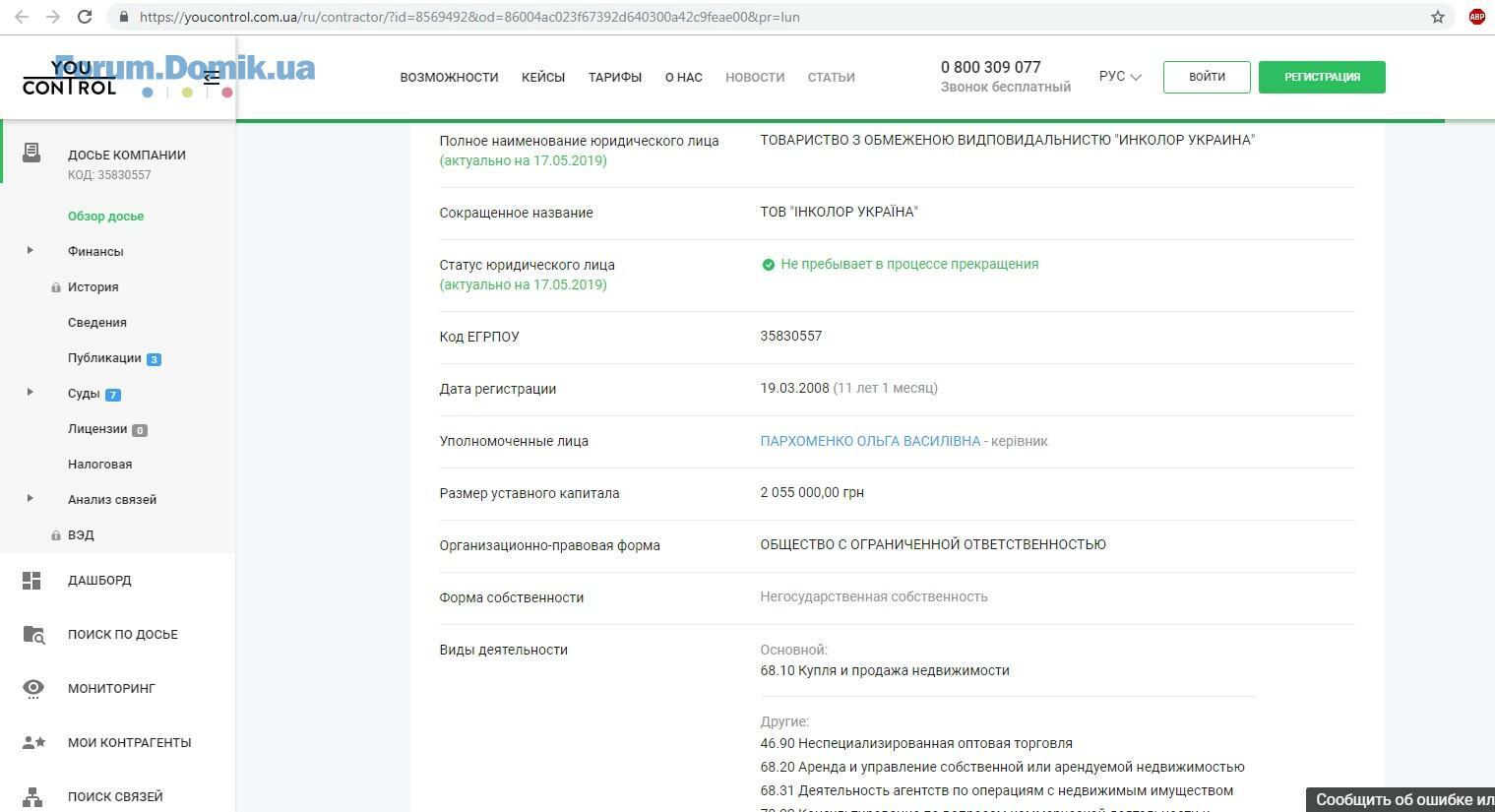Viewport: 1495px width, 812px height.
Task: Click the Поиск по досье folder-search icon
Action: pyautogui.click(x=33, y=635)
